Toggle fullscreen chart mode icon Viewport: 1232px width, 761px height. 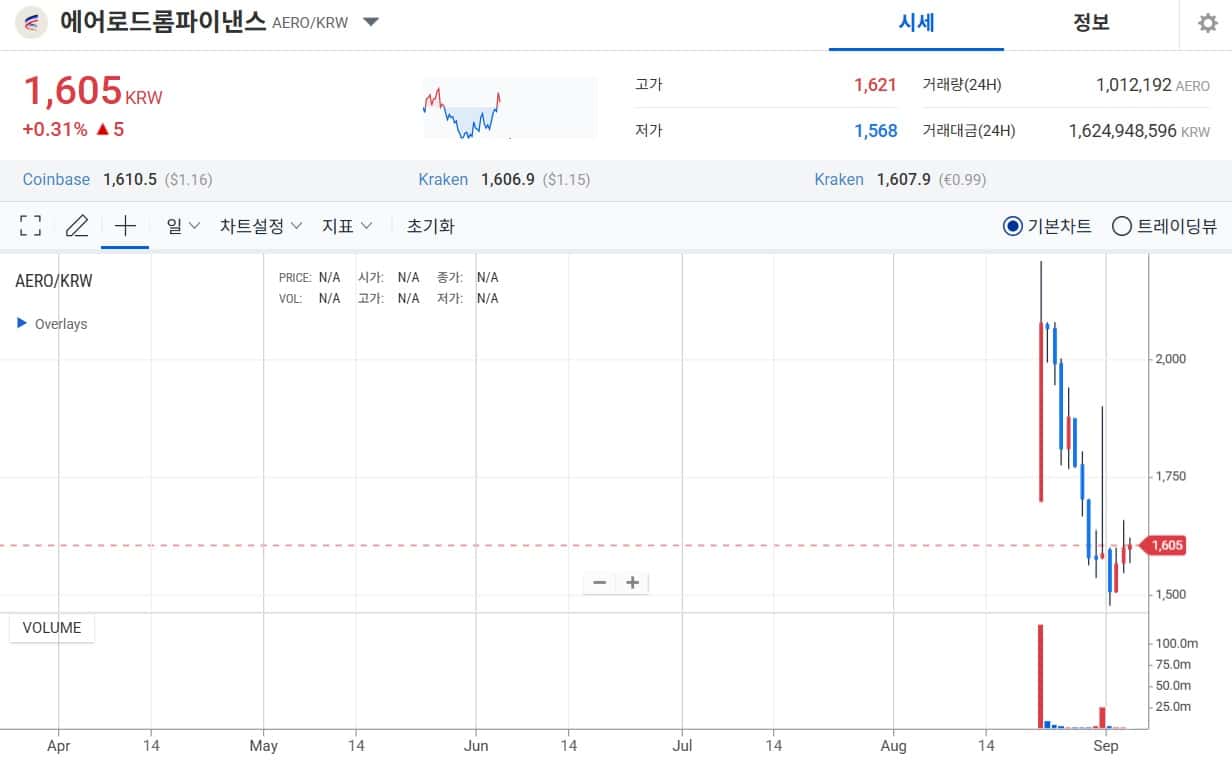tap(31, 226)
